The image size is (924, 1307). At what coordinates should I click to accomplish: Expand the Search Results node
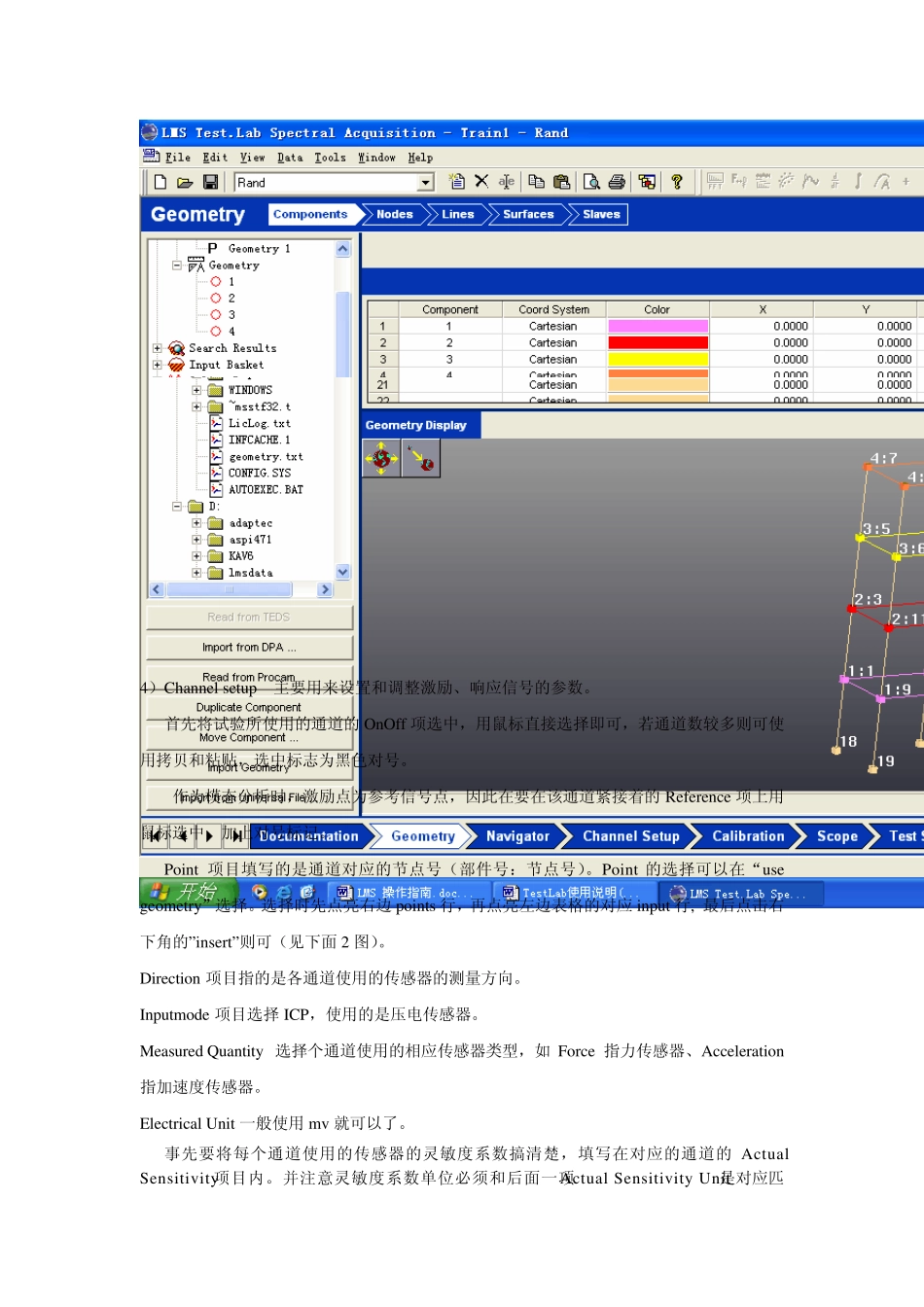[158, 348]
